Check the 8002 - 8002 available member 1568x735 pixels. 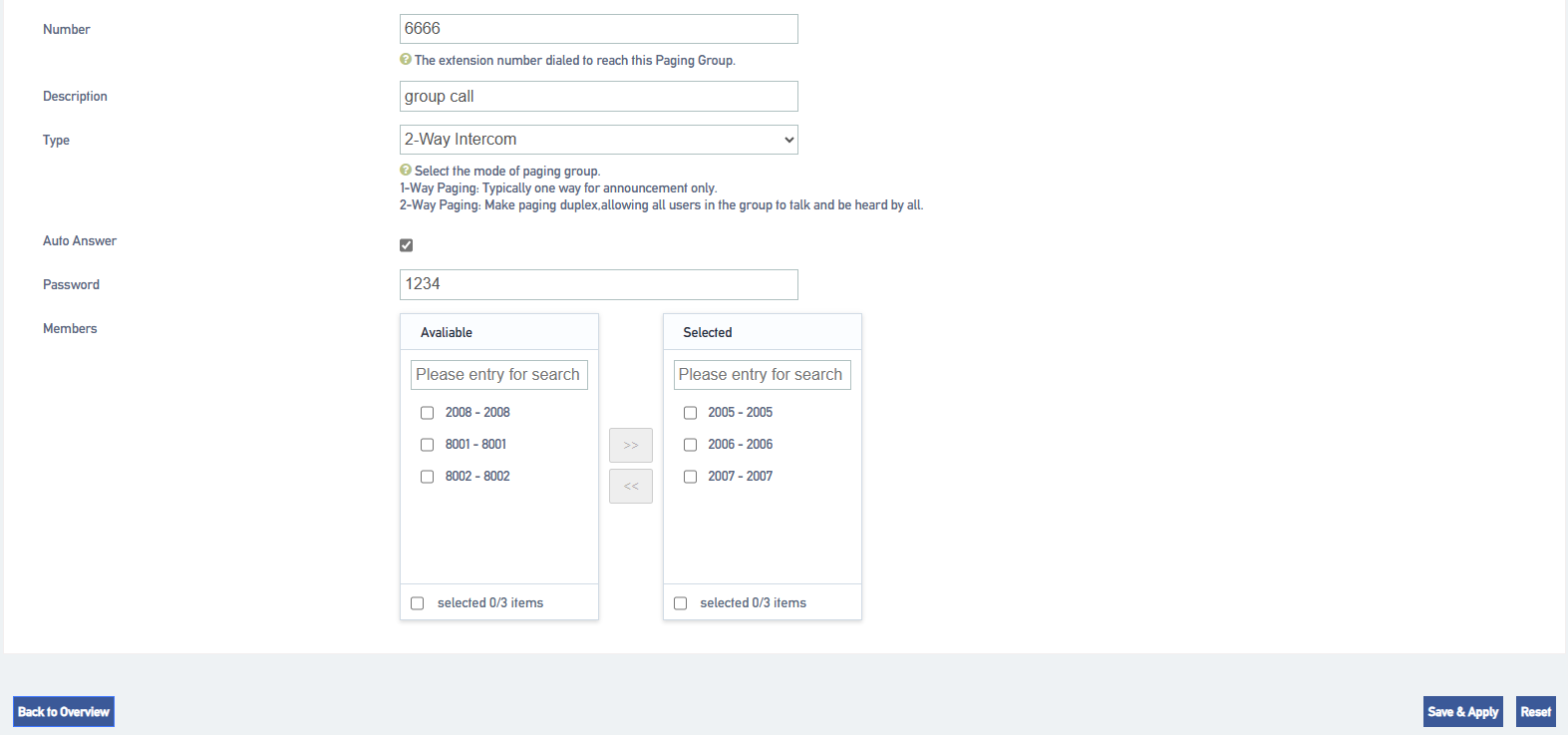tap(427, 477)
